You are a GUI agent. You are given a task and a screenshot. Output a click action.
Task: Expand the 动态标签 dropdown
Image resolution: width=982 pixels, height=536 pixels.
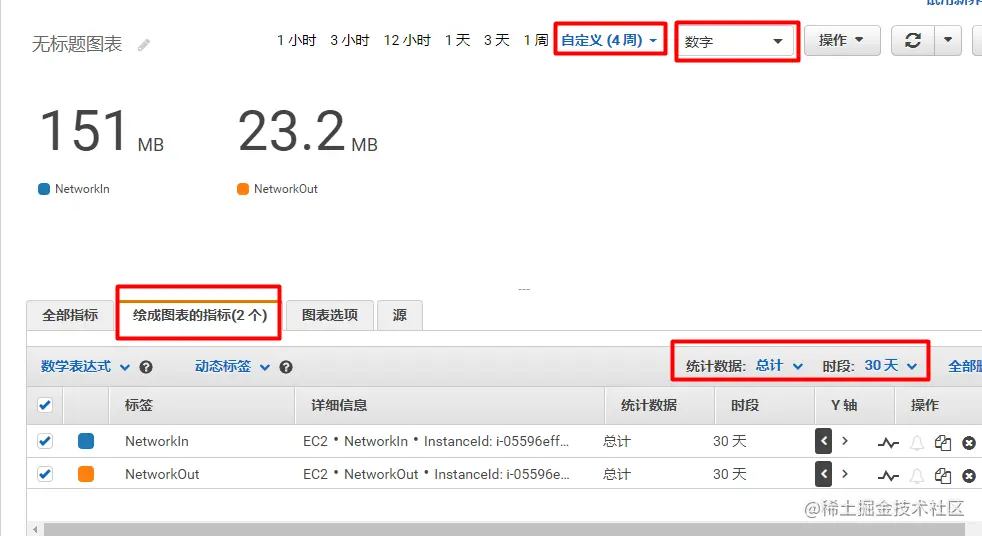pyautogui.click(x=232, y=366)
